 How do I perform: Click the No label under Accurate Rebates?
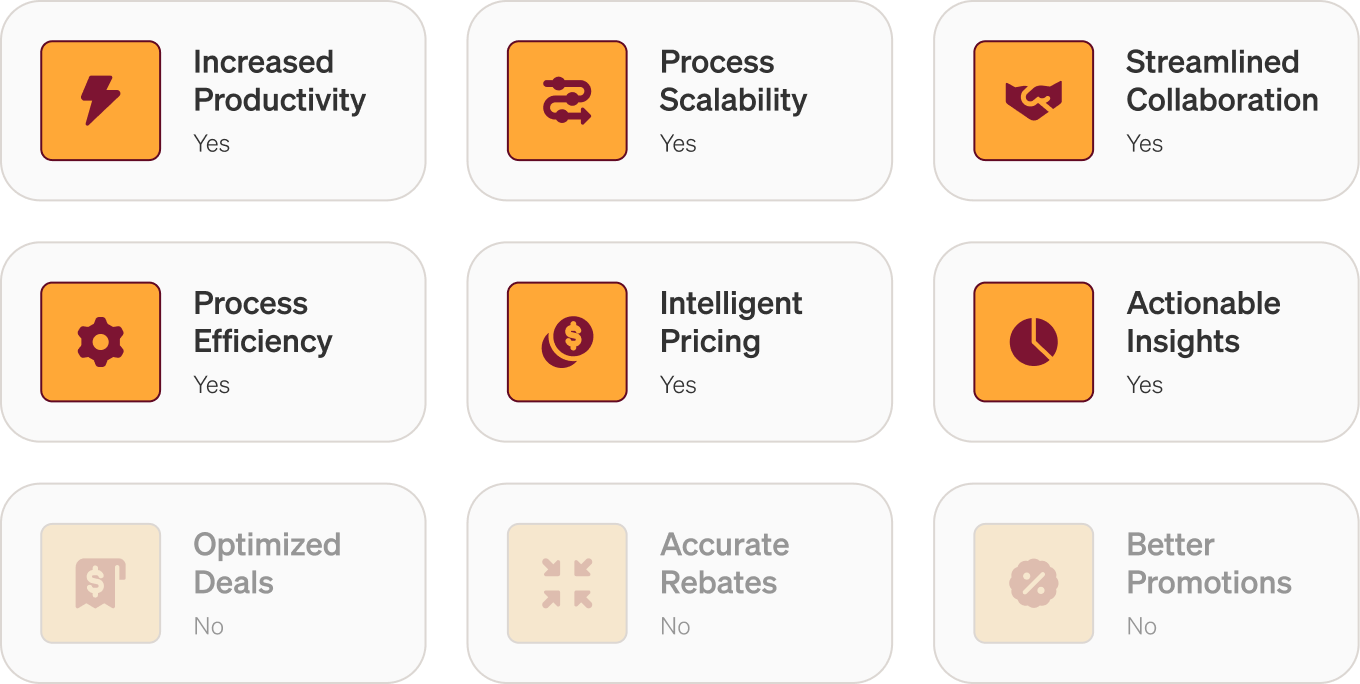(675, 626)
